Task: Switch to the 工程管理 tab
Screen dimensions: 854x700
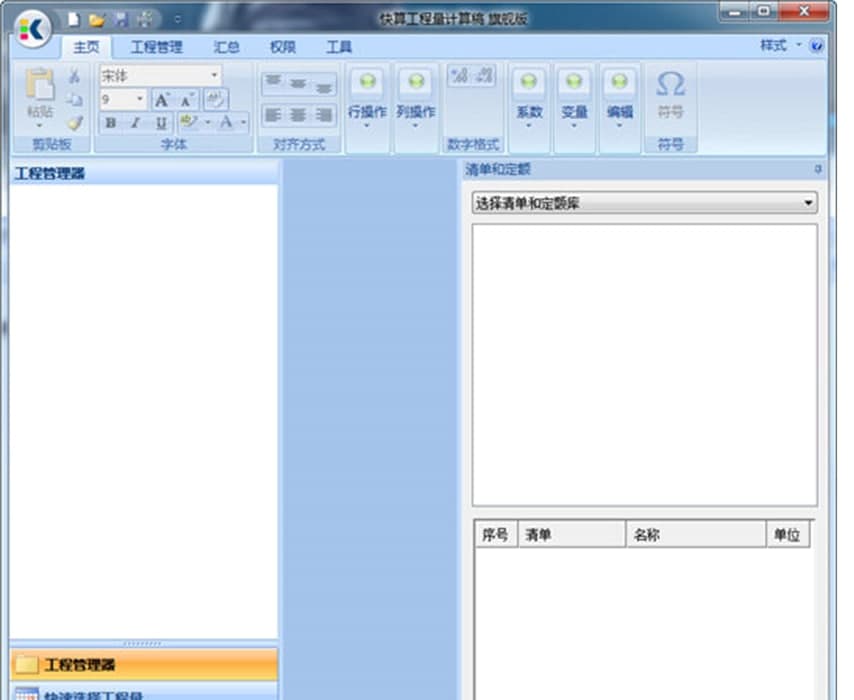Action: (156, 47)
